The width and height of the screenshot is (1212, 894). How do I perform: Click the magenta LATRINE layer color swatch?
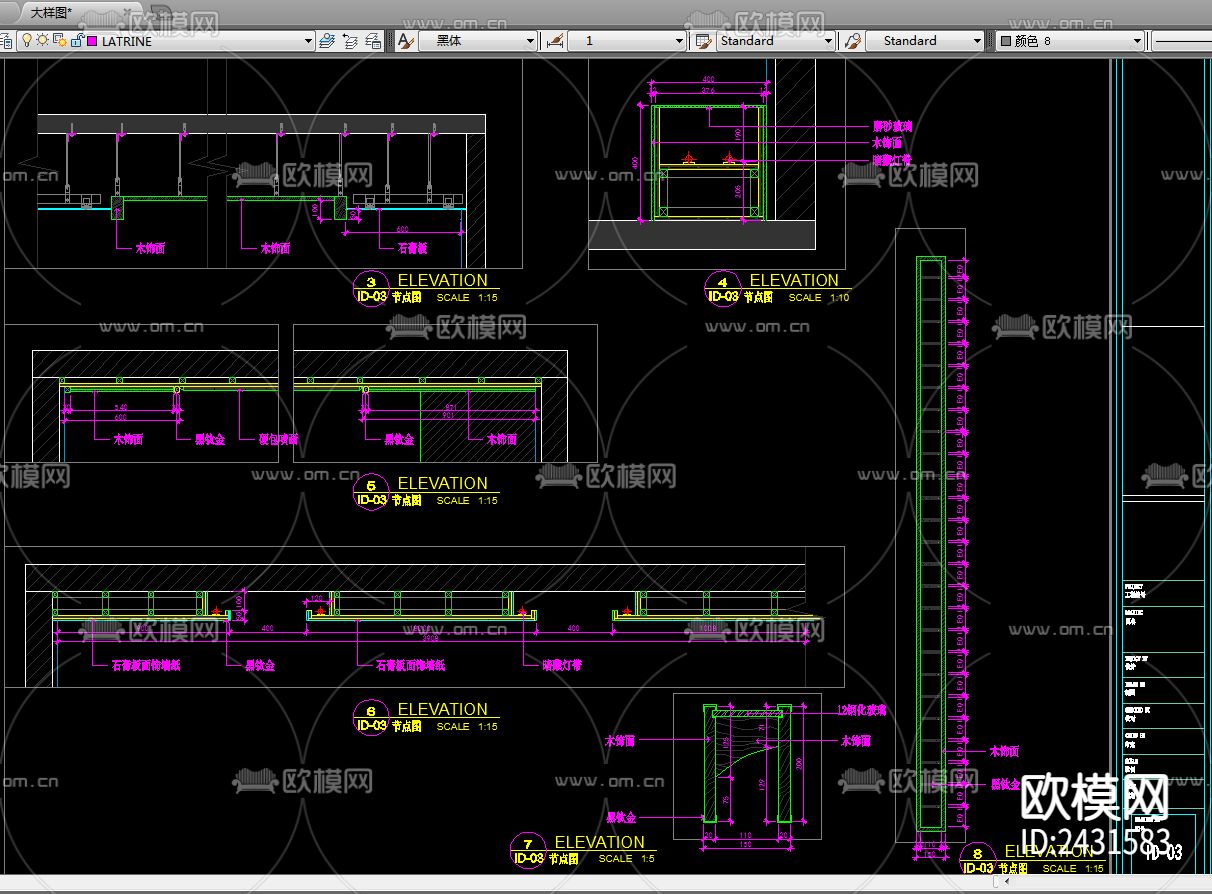[92, 41]
